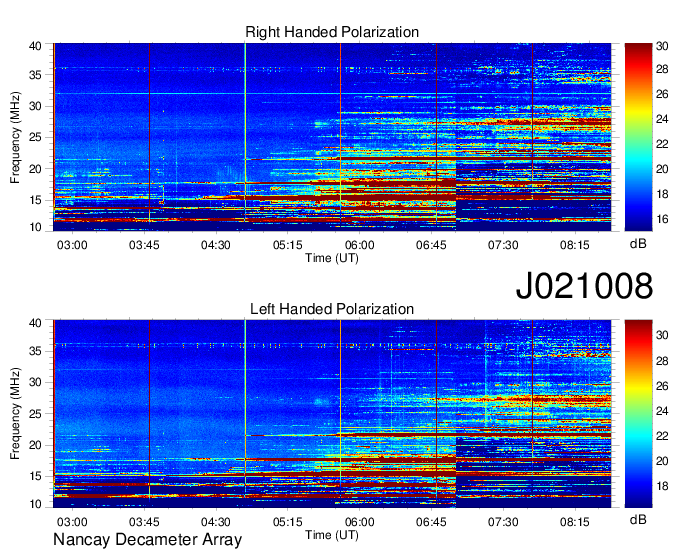Click the 22 dB value on Right Handed color bar
Image resolution: width=680 pixels, height=552 pixels.
click(662, 144)
